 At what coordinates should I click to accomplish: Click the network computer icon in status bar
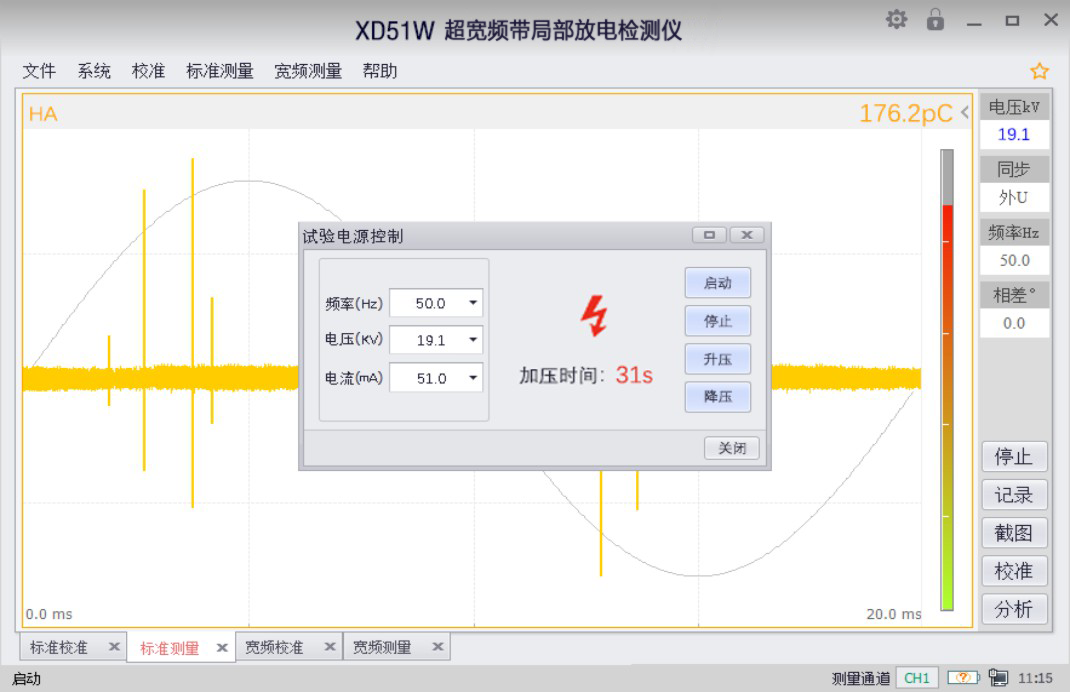click(998, 678)
